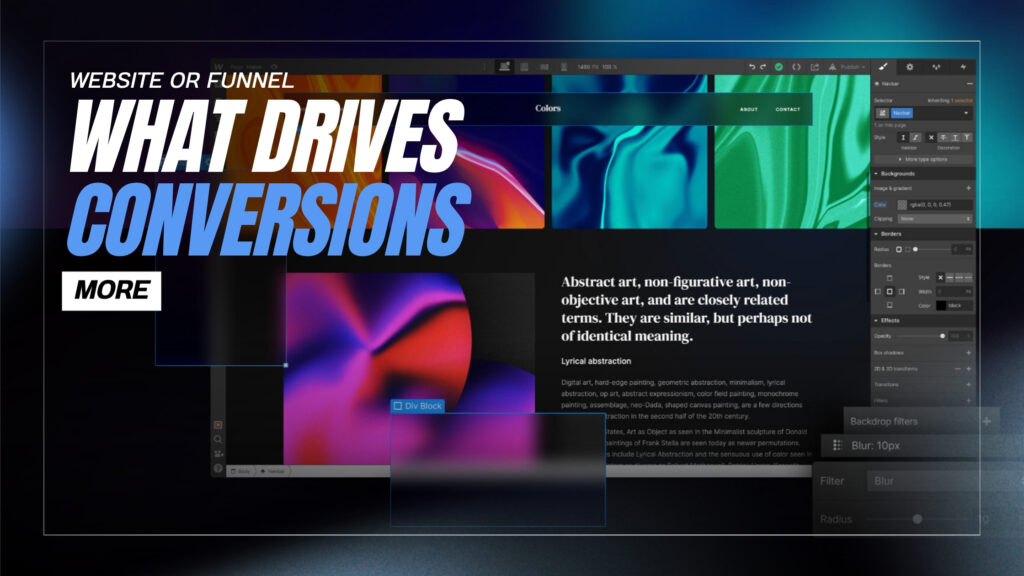Image resolution: width=1024 pixels, height=576 pixels.
Task: Switch to the Element Settings gear tab
Action: [909, 67]
